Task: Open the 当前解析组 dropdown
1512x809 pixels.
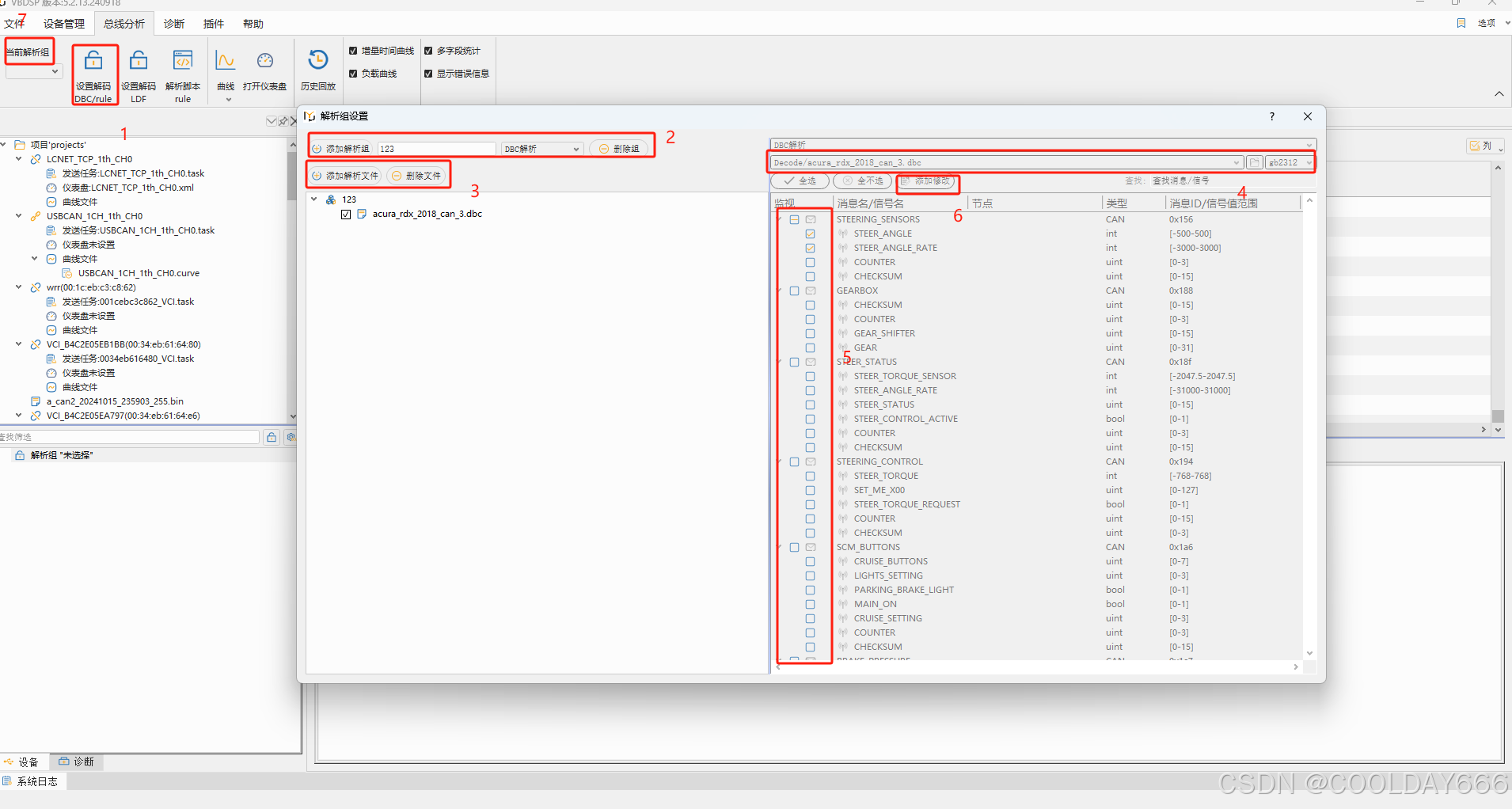Action: [34, 71]
